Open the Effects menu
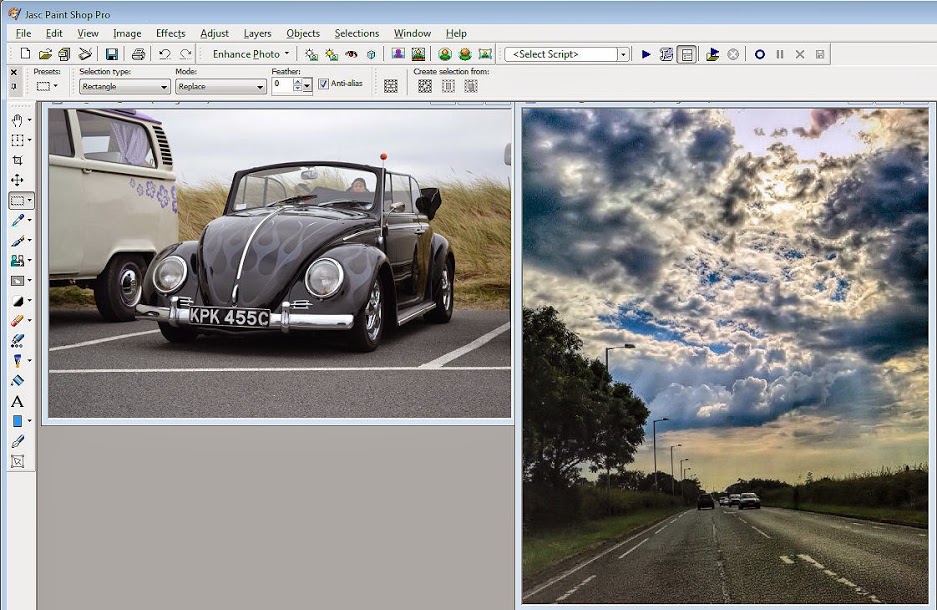This screenshot has height=610, width=937. point(170,33)
